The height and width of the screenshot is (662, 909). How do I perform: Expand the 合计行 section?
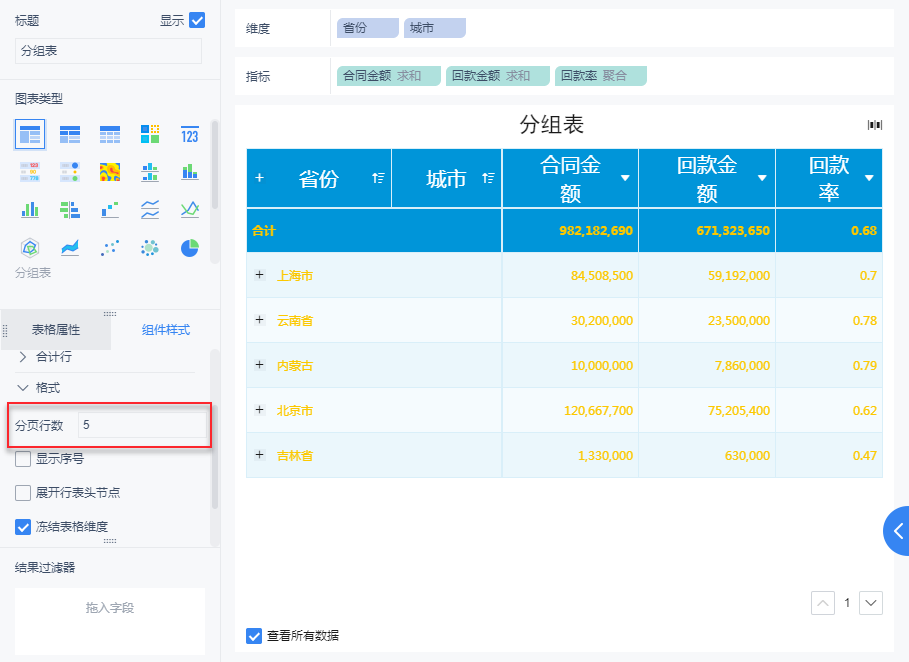[x=23, y=356]
